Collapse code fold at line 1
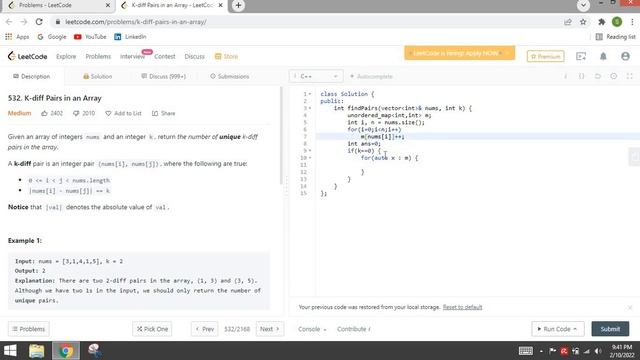The width and height of the screenshot is (640, 360). point(310,94)
